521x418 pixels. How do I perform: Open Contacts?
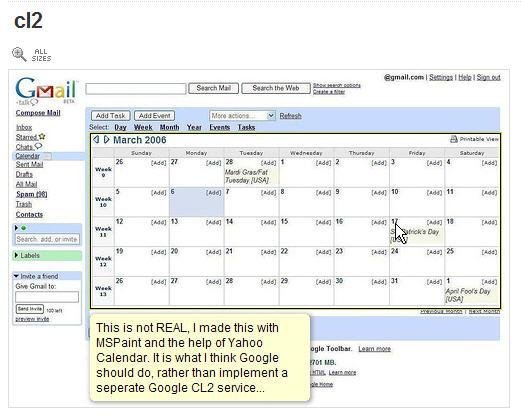pos(29,214)
